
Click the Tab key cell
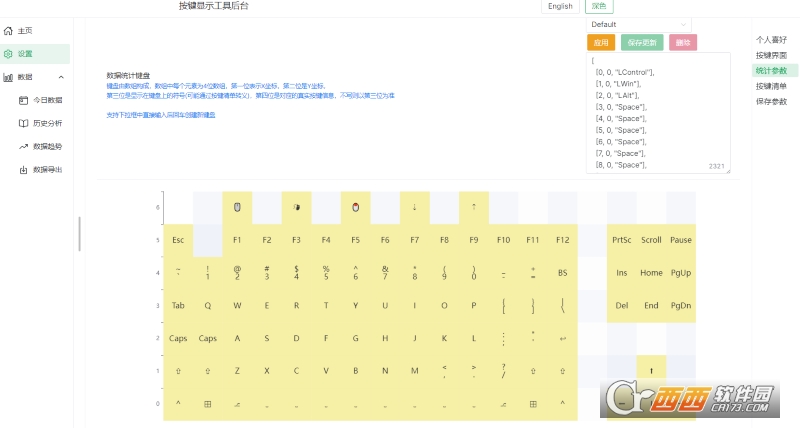pyautogui.click(x=178, y=306)
